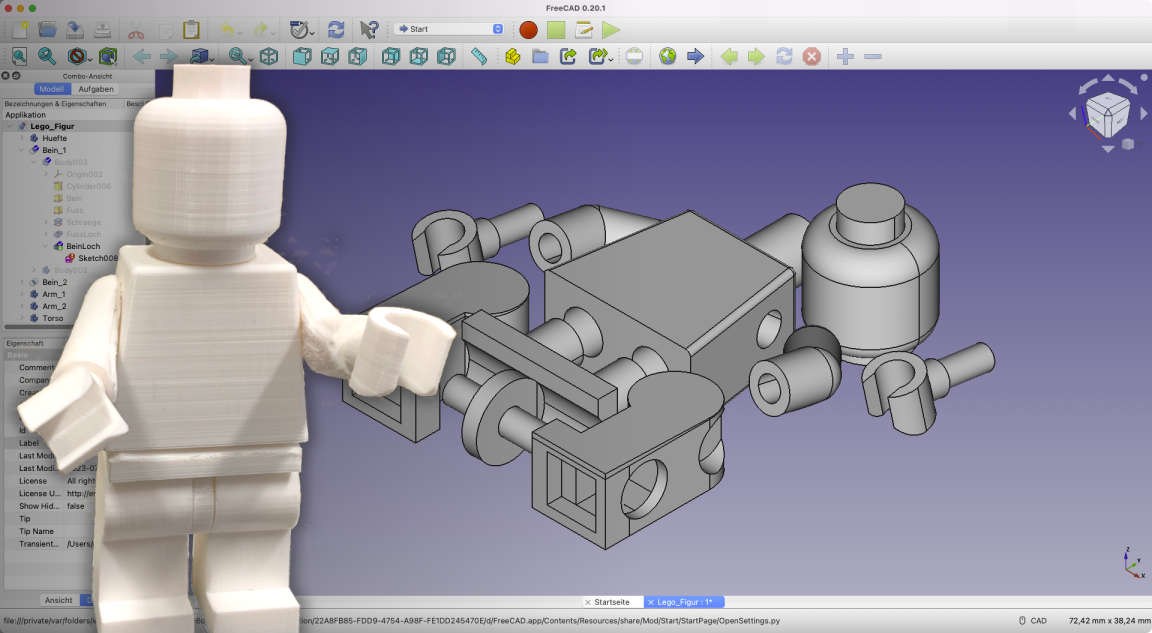The width and height of the screenshot is (1152, 633).
Task: Open the CAD navigation style indicator
Action: pyautogui.click(x=1032, y=621)
